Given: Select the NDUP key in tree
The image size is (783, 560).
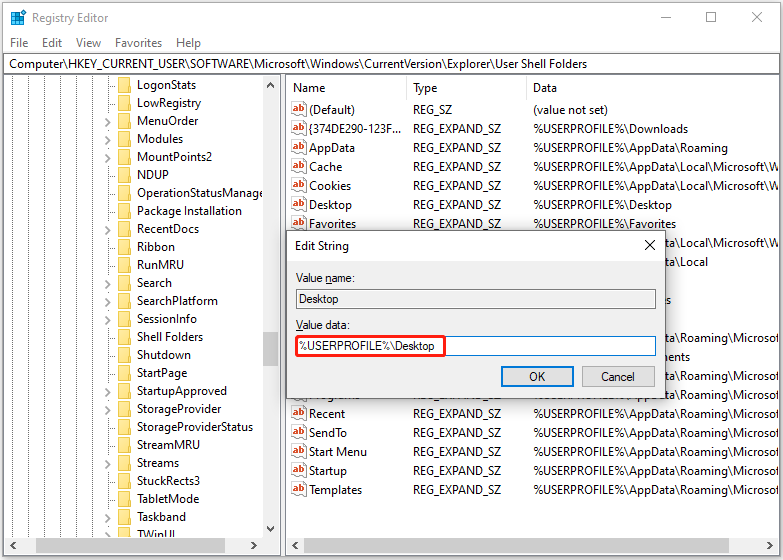Looking at the screenshot, I should 153,175.
